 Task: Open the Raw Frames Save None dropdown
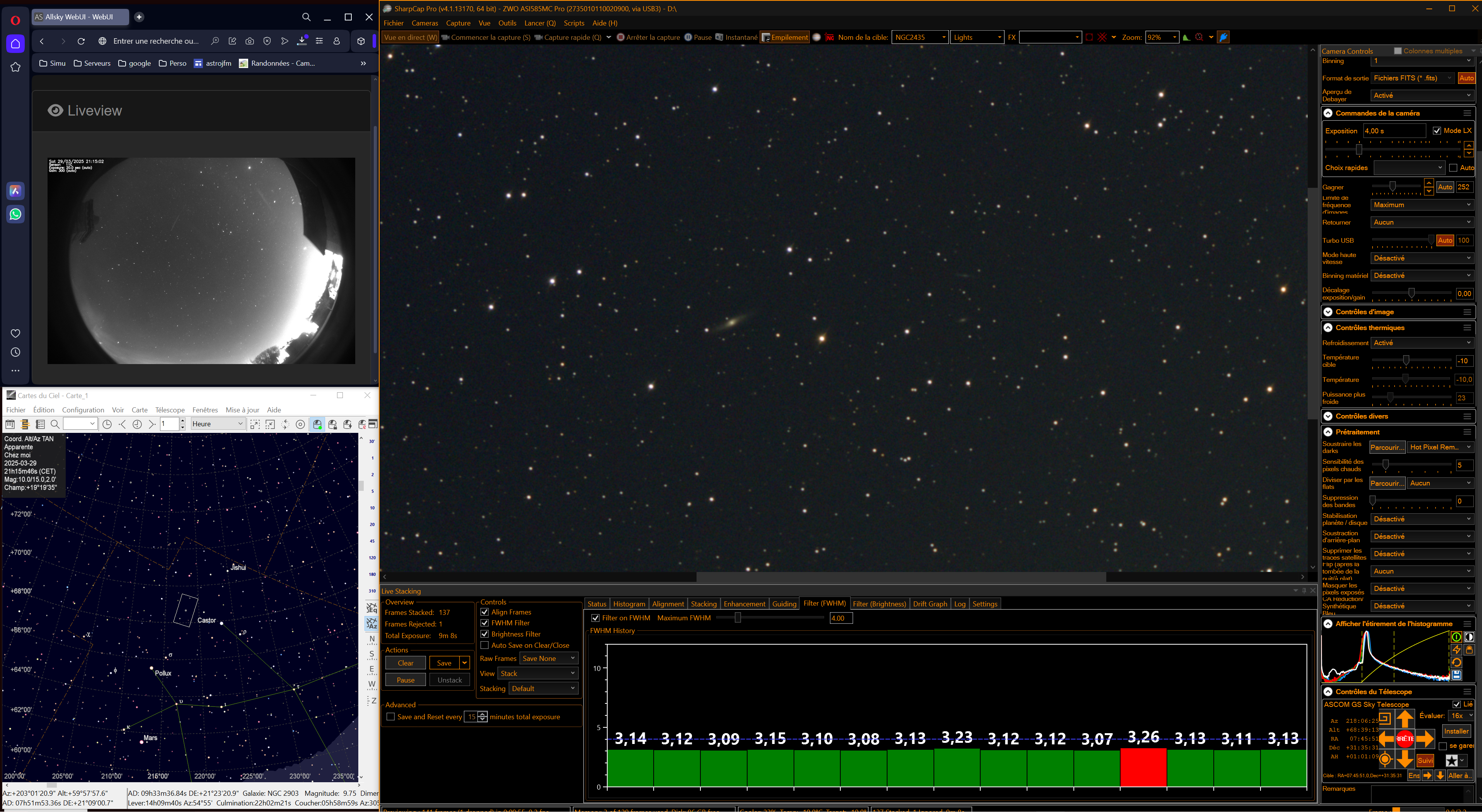pyautogui.click(x=549, y=659)
